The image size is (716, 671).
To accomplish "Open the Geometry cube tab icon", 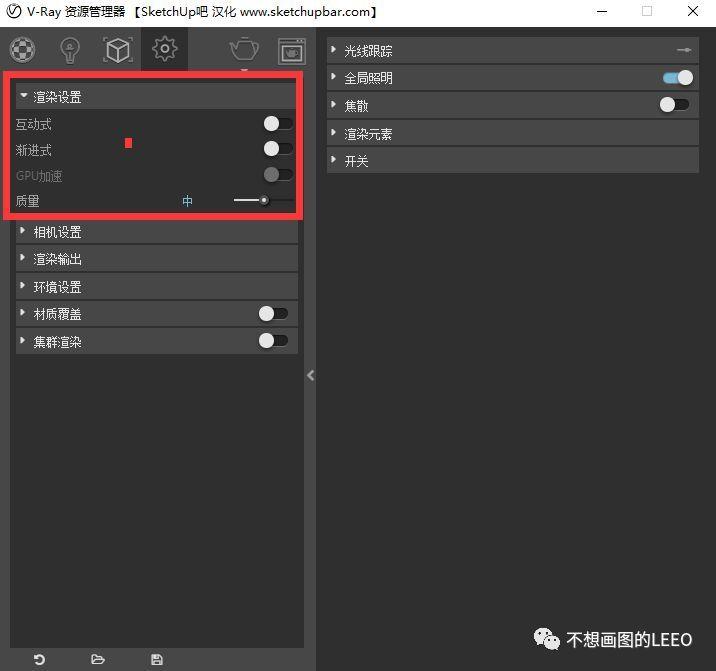I will 117,50.
